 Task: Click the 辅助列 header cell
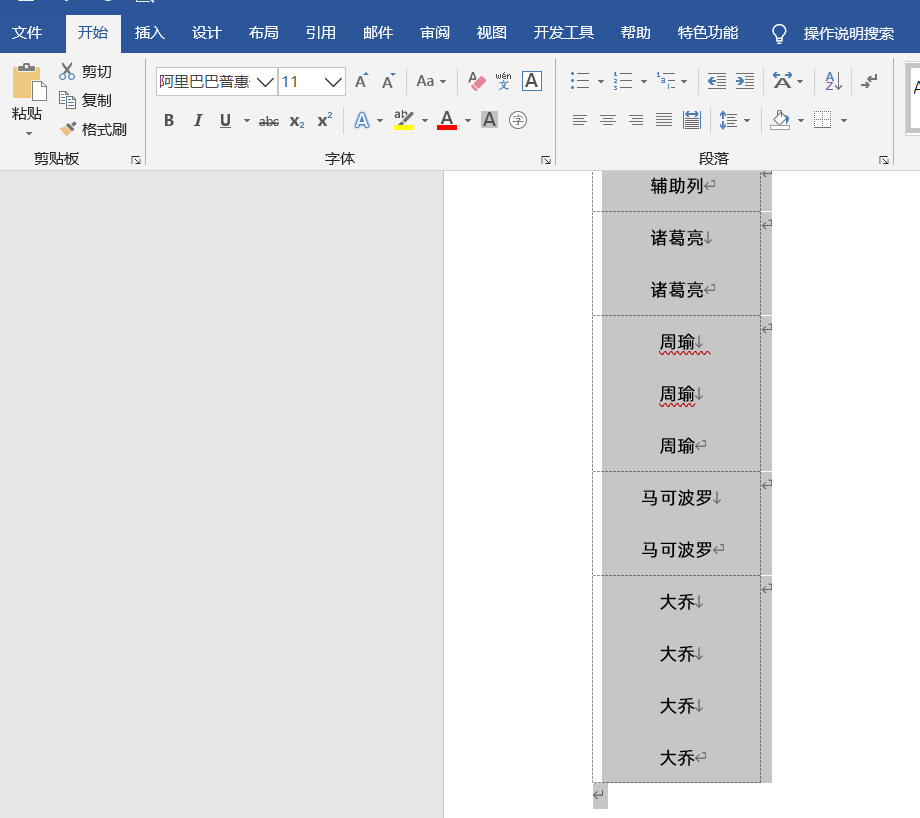pyautogui.click(x=677, y=186)
